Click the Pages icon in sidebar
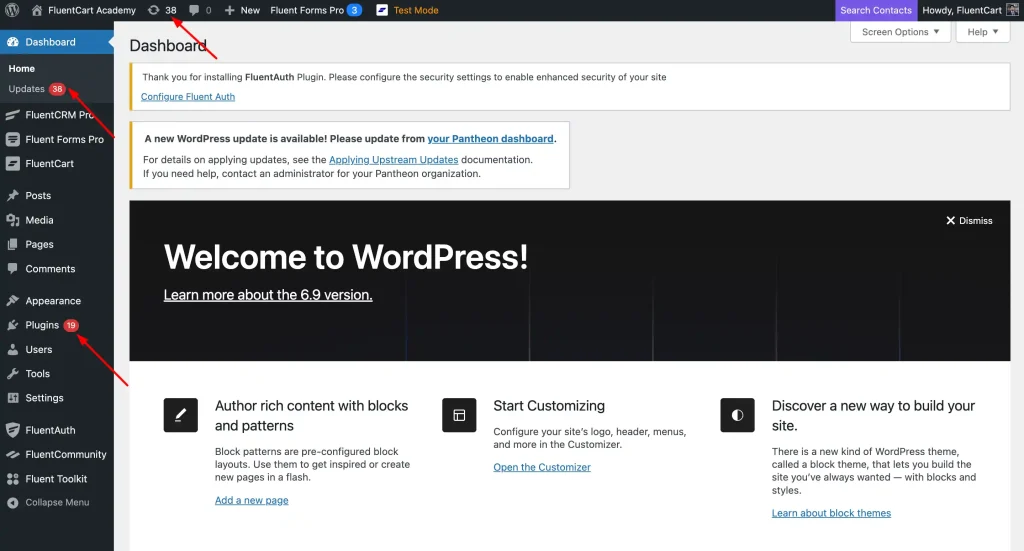 (x=12, y=244)
